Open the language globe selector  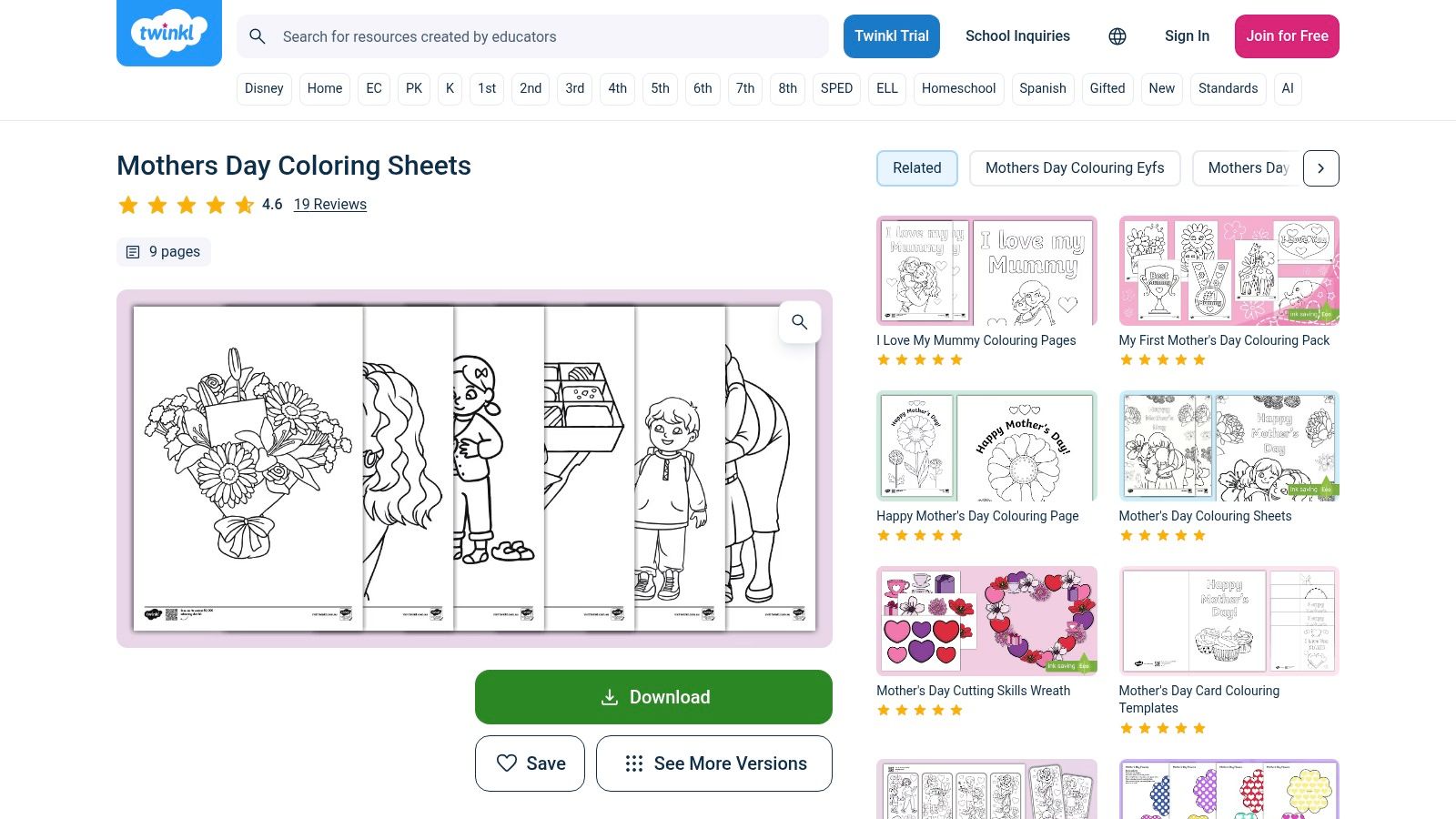[x=1117, y=36]
